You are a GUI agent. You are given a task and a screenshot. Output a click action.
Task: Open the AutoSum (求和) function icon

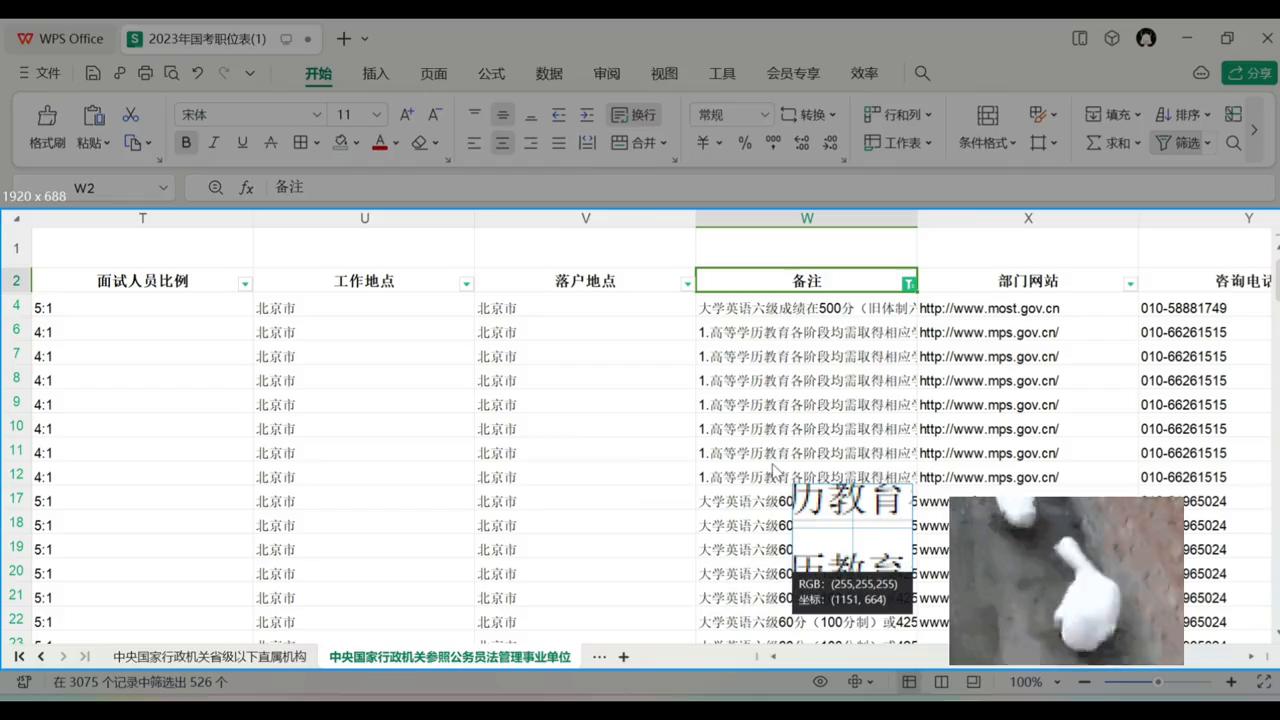[1097, 142]
